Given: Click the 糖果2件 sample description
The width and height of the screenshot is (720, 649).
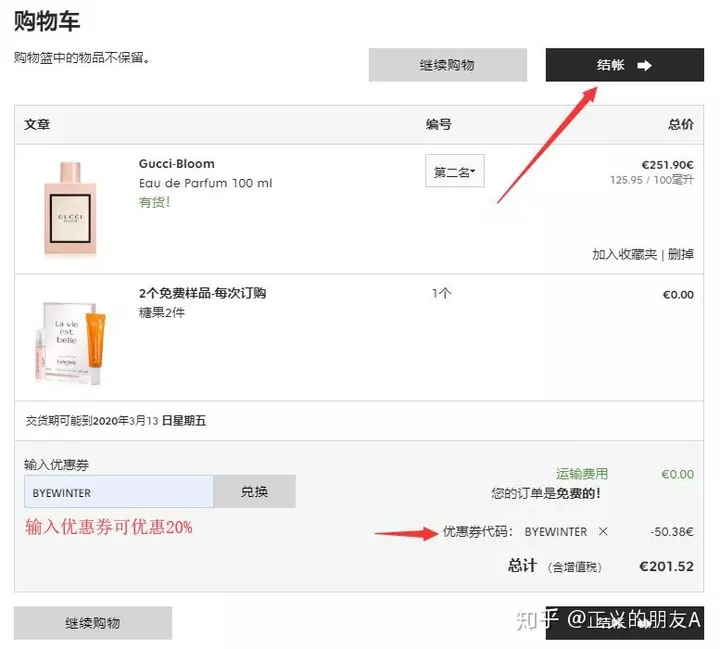Looking at the screenshot, I should point(162,313).
